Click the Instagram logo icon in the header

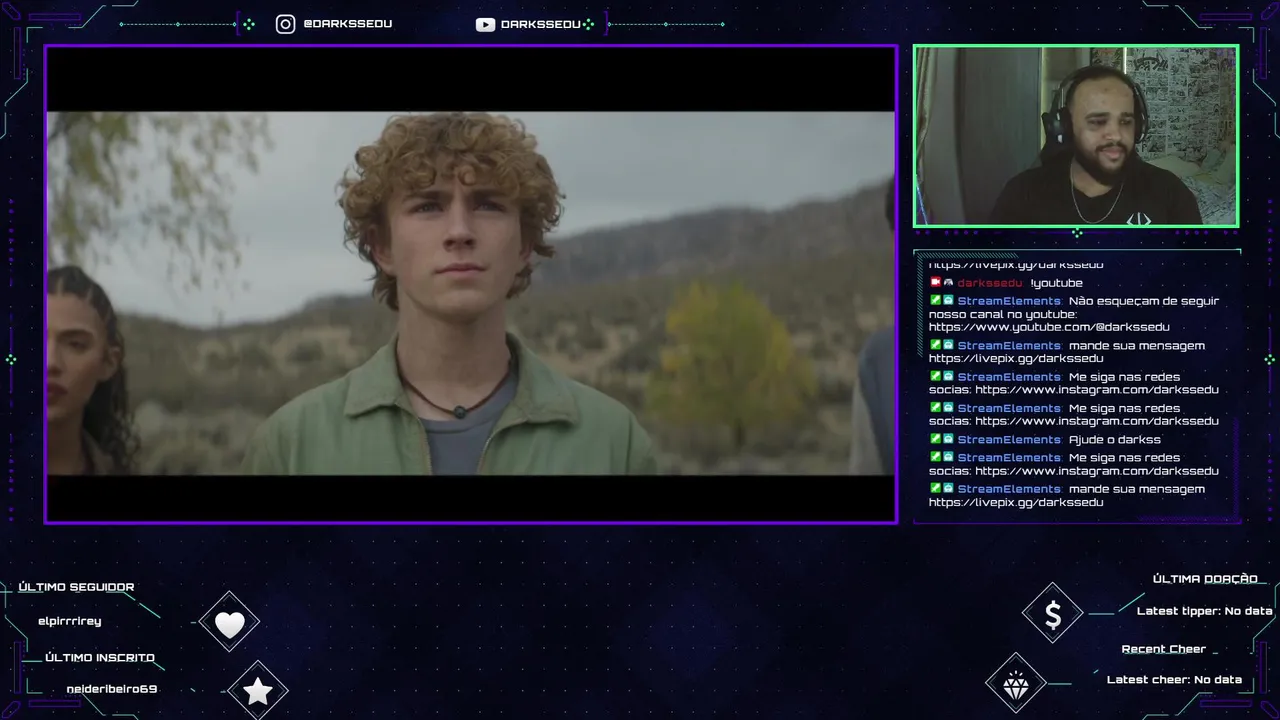click(x=286, y=24)
